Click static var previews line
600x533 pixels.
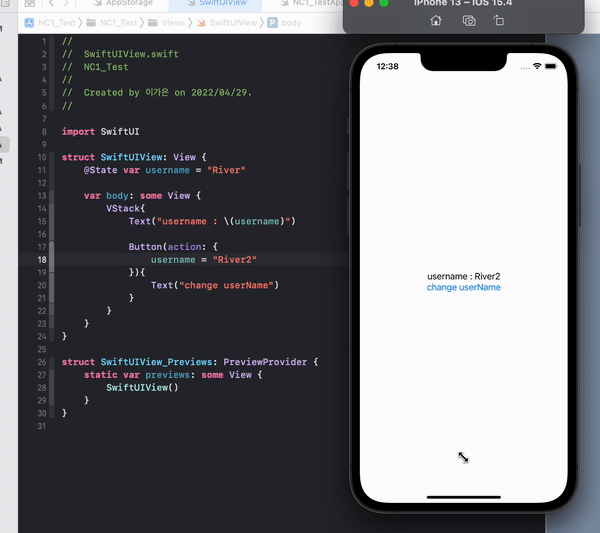173,375
